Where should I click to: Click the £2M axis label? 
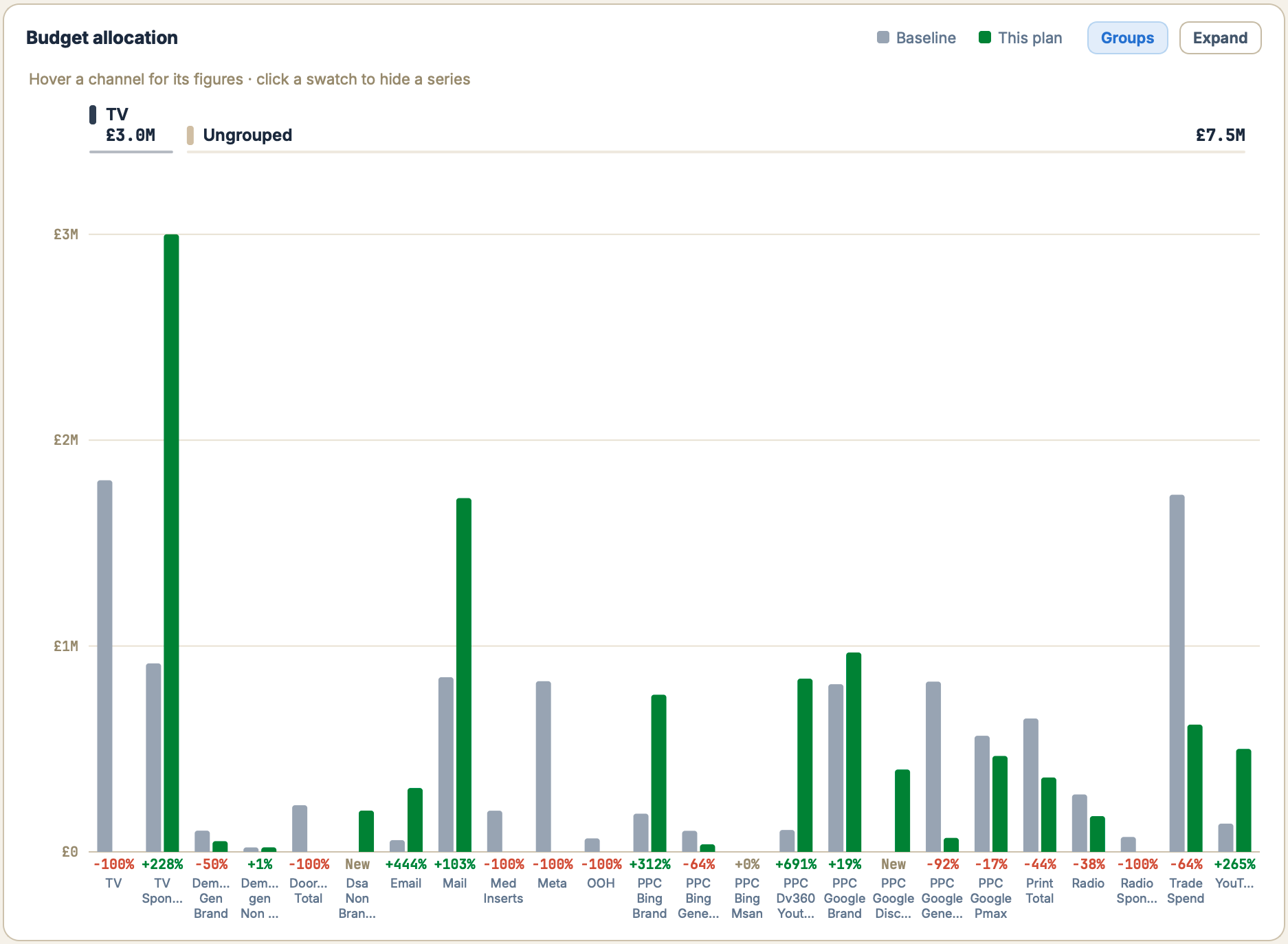tap(66, 440)
